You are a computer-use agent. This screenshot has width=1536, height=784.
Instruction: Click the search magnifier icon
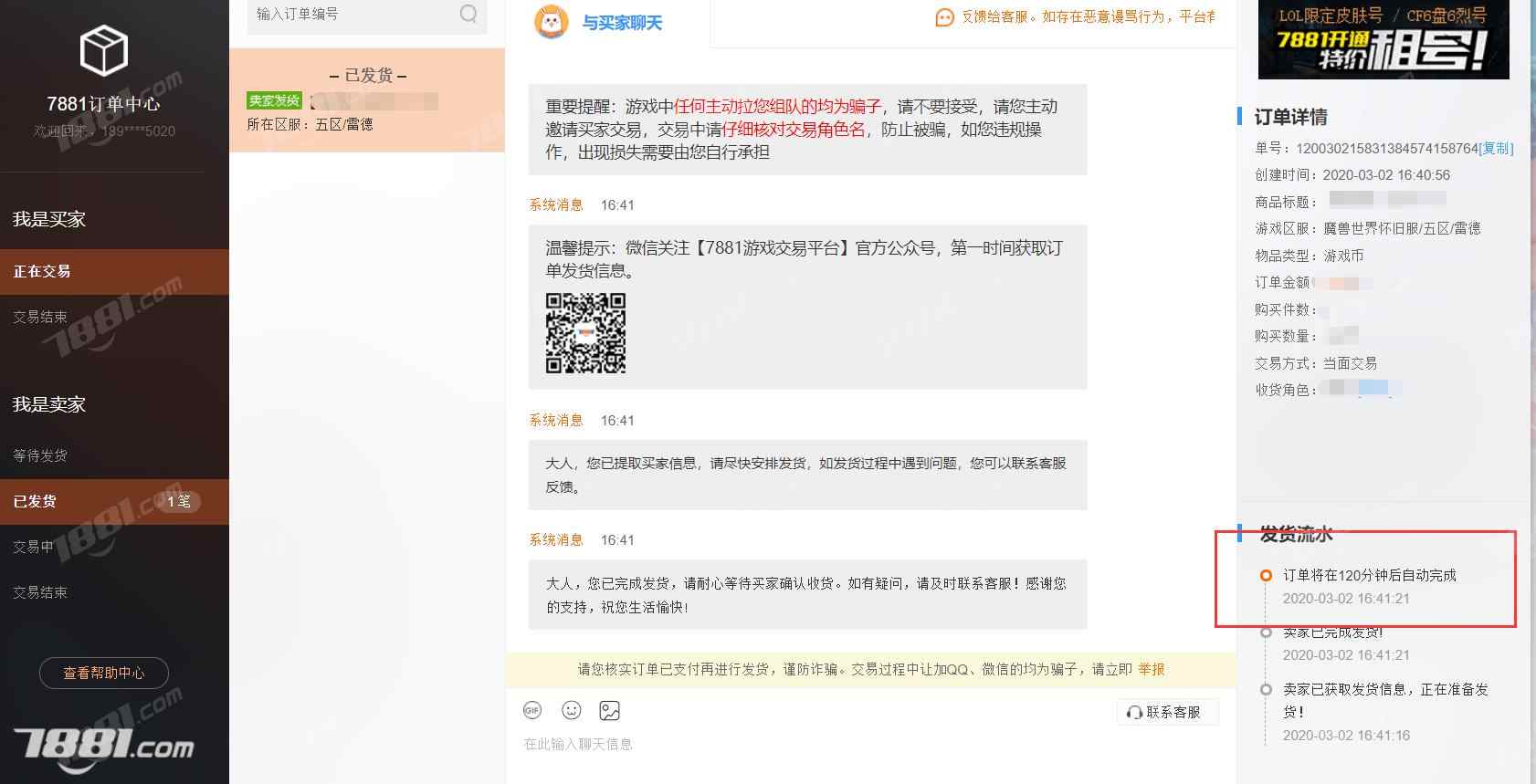coord(468,14)
